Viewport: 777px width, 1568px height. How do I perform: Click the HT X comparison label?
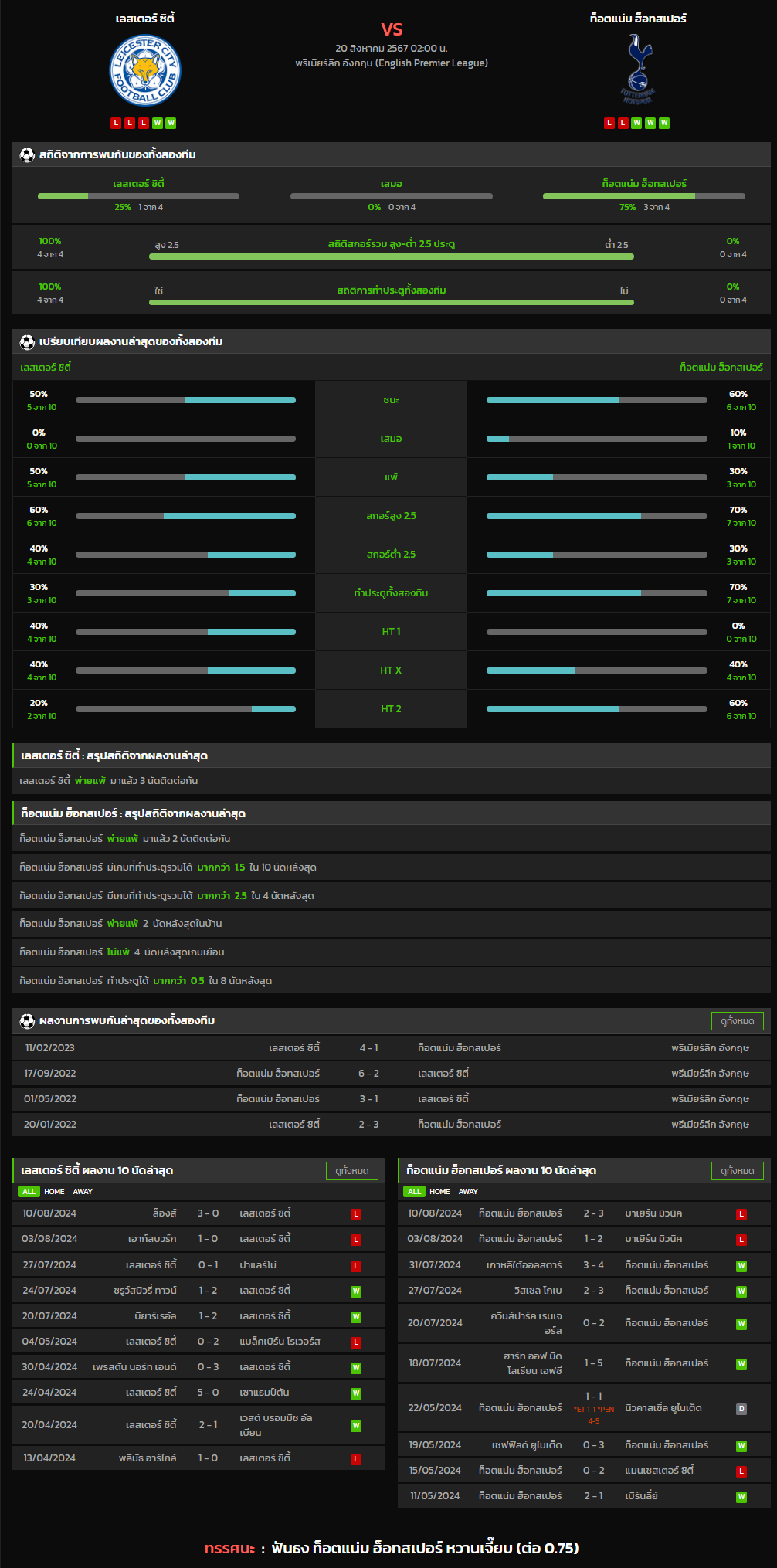(392, 670)
